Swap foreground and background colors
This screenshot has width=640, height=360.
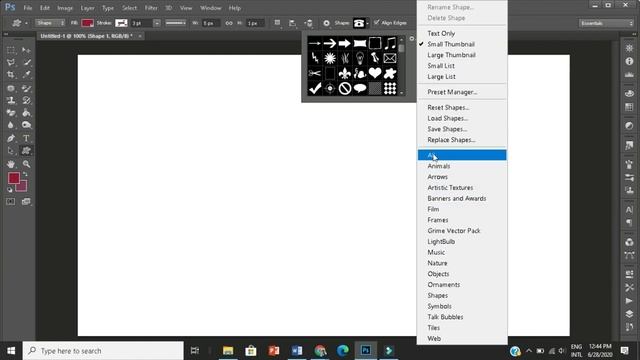(x=25, y=174)
